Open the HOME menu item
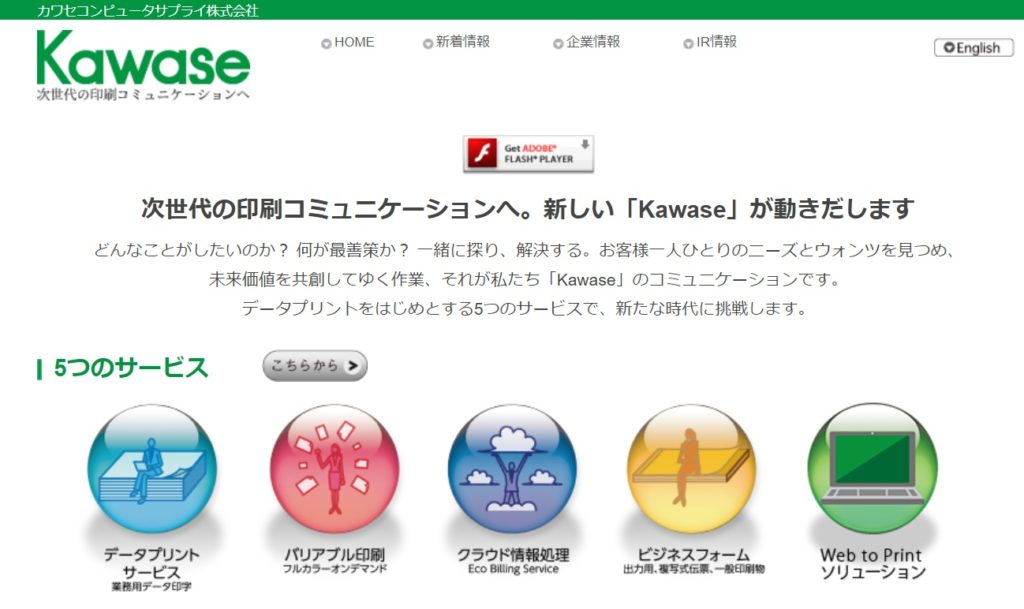1024x609 pixels. point(348,42)
